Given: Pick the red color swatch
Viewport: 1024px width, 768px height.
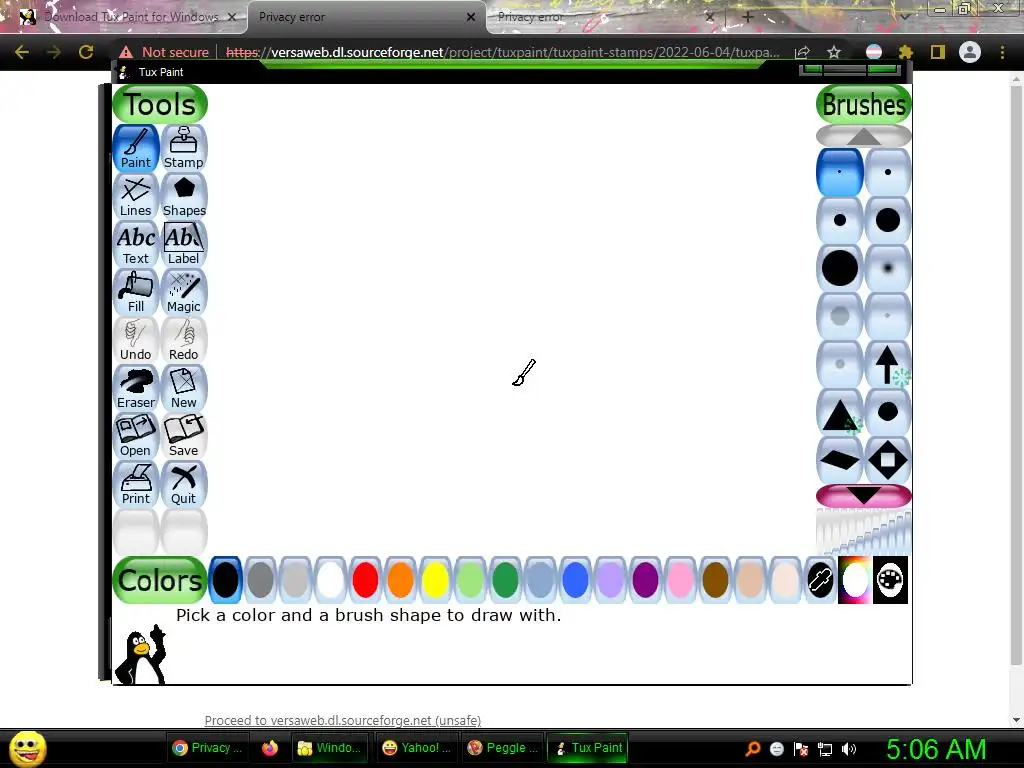Looking at the screenshot, I should pos(365,580).
